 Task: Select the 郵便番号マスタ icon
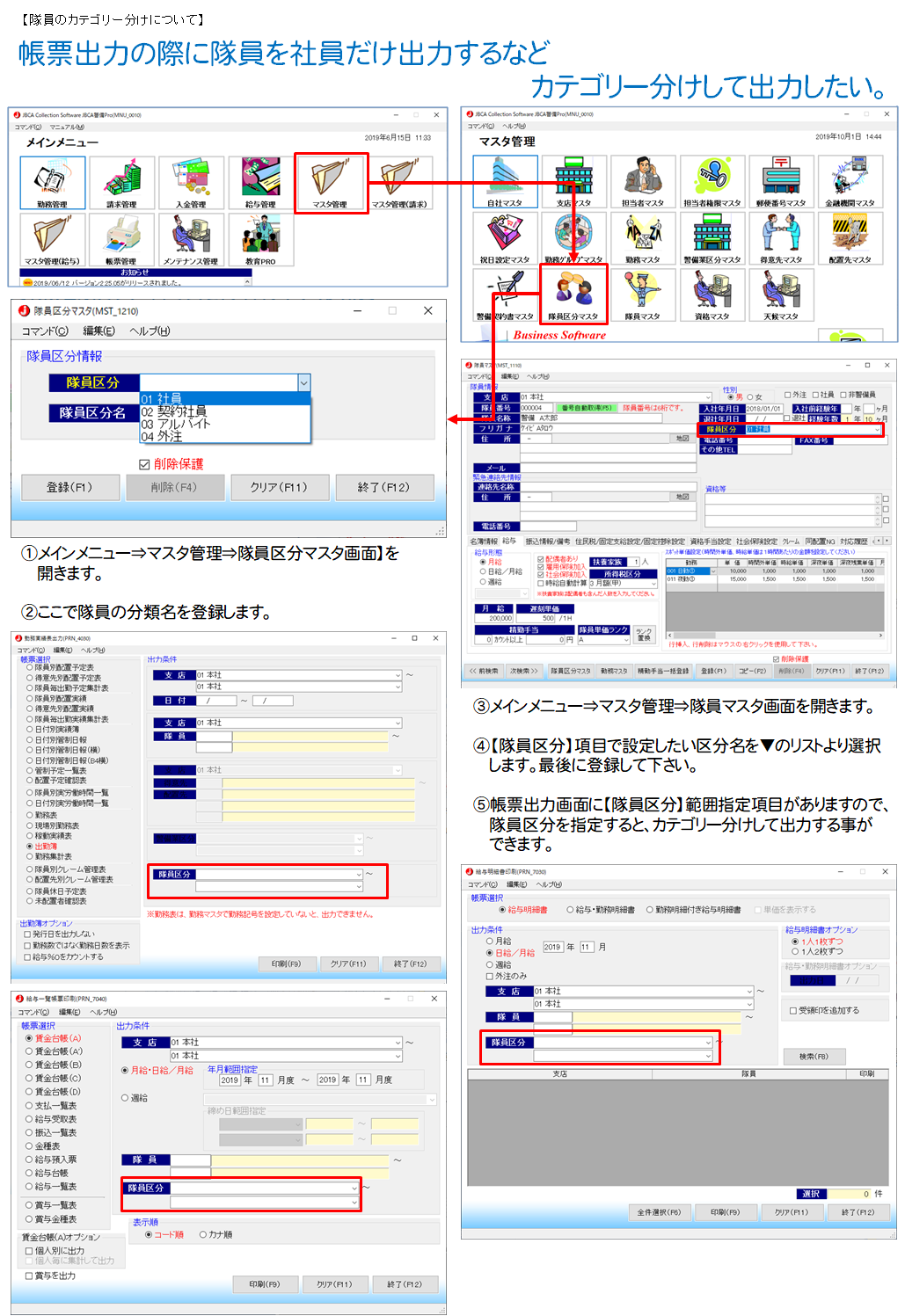pyautogui.click(x=781, y=180)
